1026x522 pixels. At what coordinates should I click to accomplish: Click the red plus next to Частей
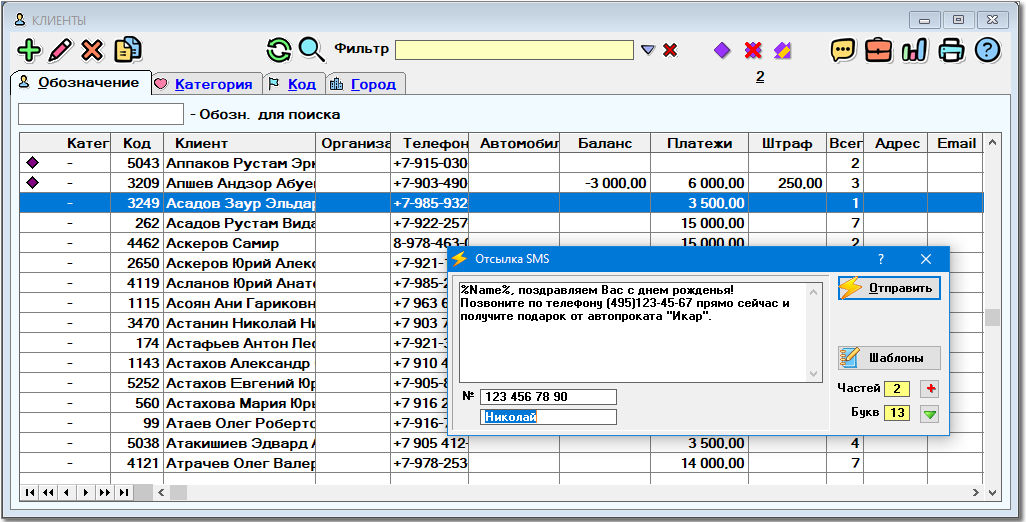click(x=930, y=389)
